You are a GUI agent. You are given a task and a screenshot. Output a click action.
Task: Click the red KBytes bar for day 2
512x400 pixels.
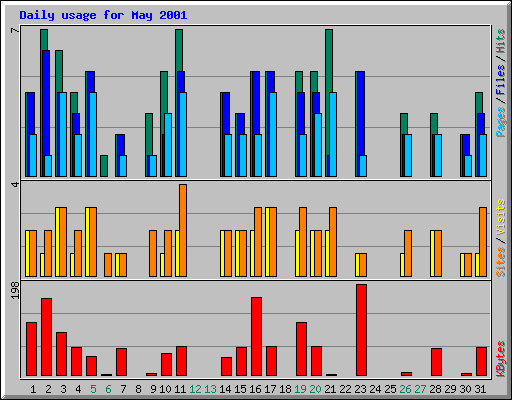[x=46, y=337]
